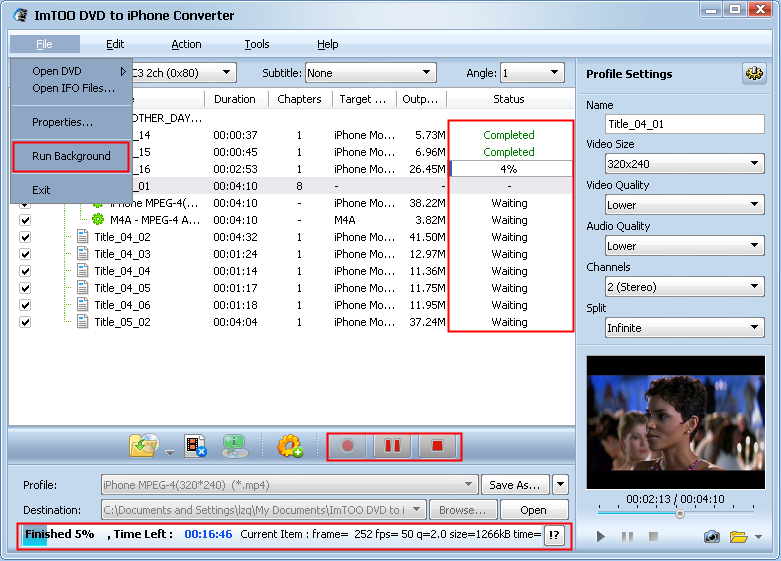Image resolution: width=781 pixels, height=561 pixels.
Task: Uncheck the Title_04_03 checkbox
Action: 25,254
